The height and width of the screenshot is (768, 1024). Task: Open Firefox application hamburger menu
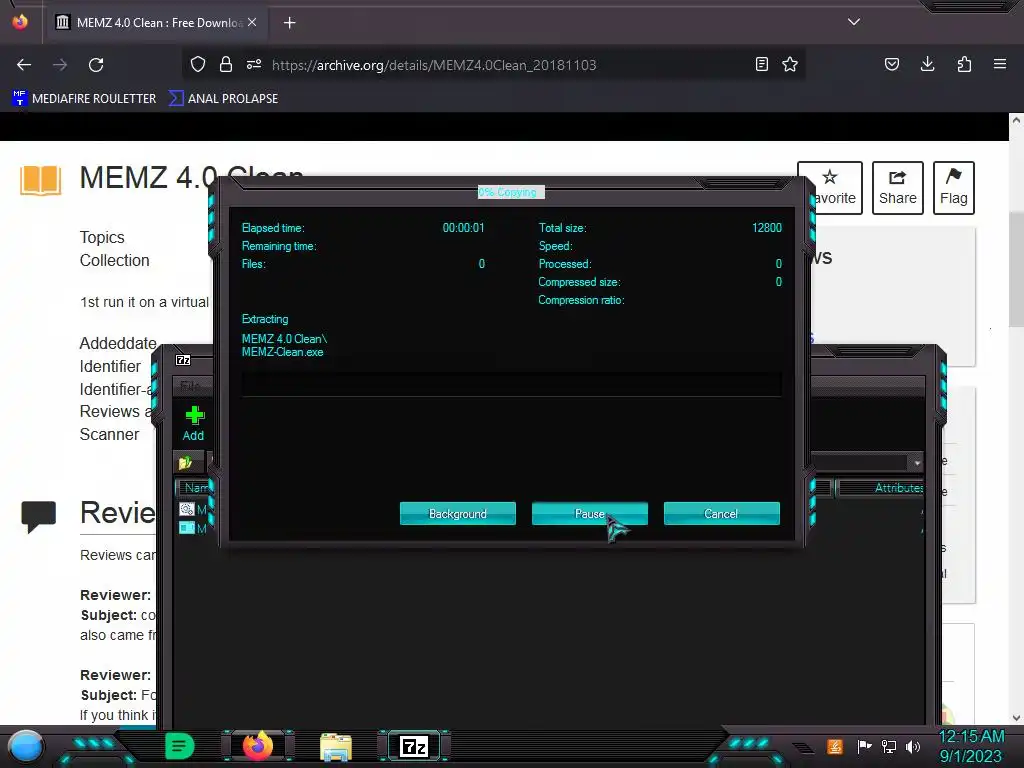1000,64
